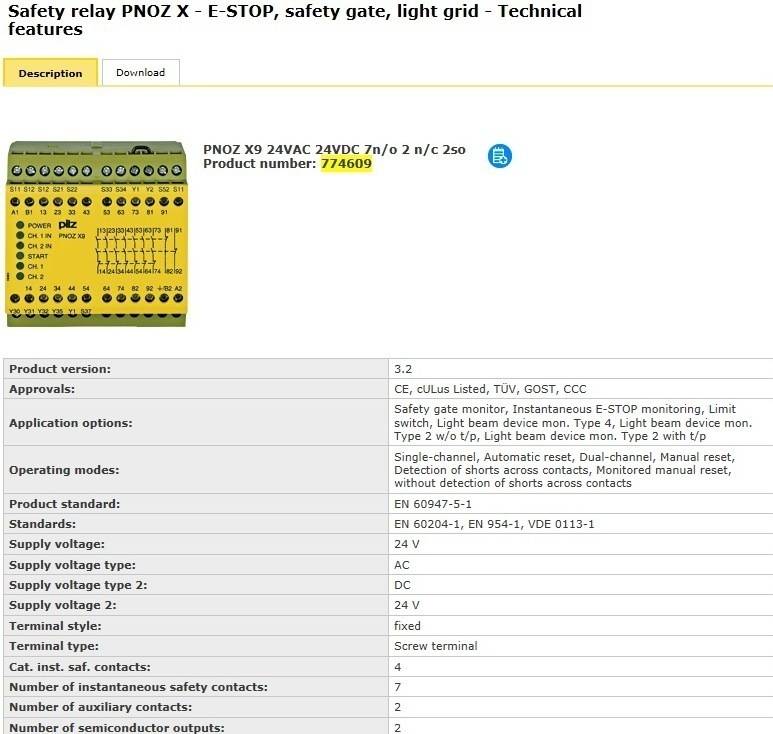This screenshot has height=734, width=773.
Task: Click Number of semiconductor outputs label
Action: point(117,728)
